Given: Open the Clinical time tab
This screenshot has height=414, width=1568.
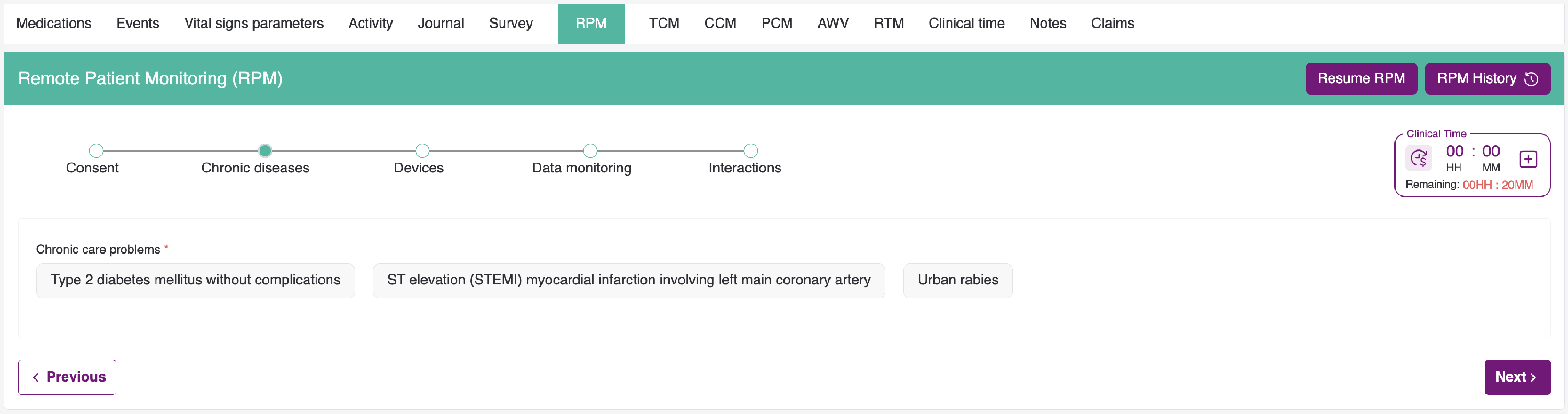Looking at the screenshot, I should 966,23.
